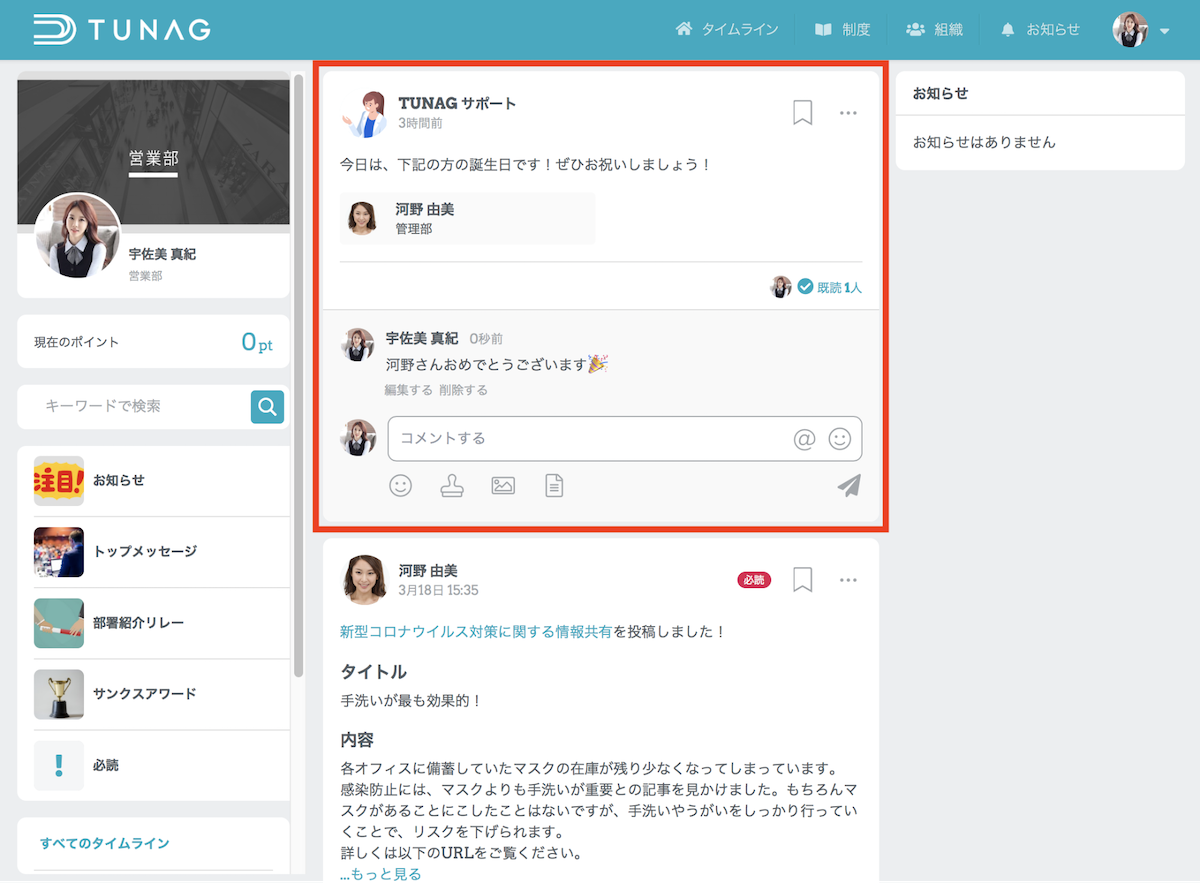
Task: Bookmark the TUNAG サポート birthday post
Action: click(802, 113)
